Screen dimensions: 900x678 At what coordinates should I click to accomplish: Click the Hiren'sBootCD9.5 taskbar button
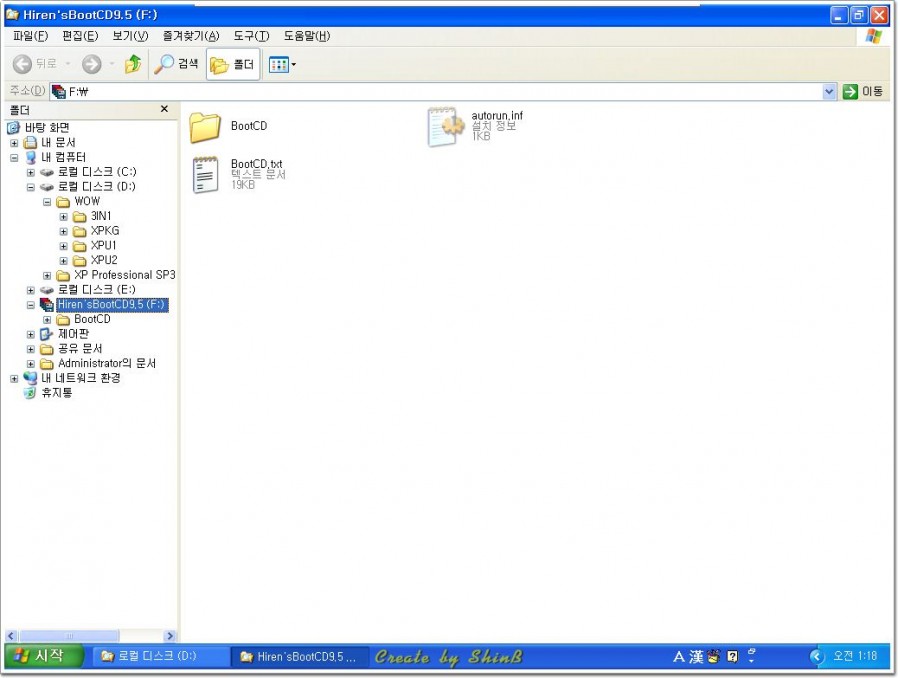(x=299, y=657)
